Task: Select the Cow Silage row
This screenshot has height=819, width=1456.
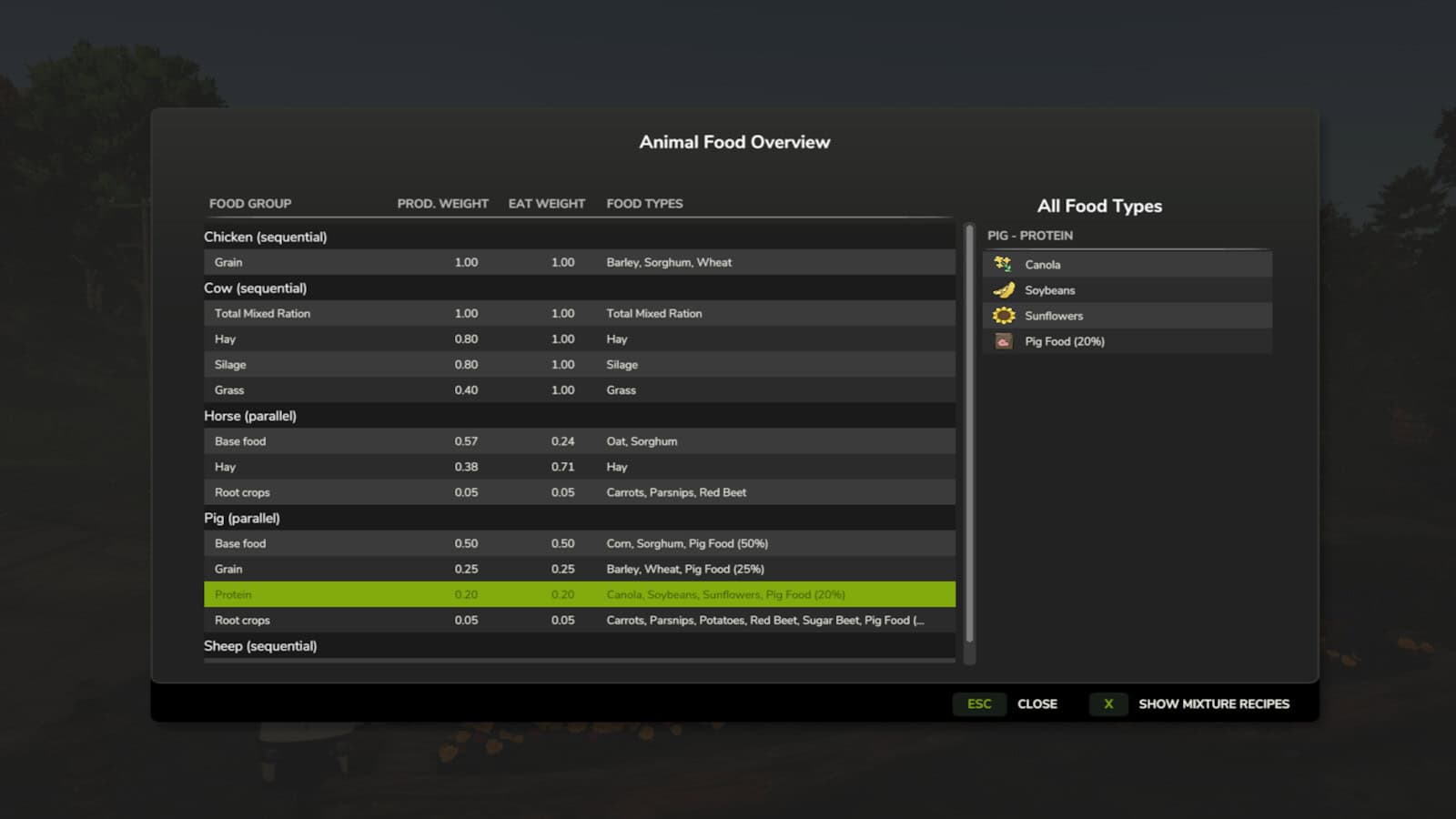Action: pos(579,364)
